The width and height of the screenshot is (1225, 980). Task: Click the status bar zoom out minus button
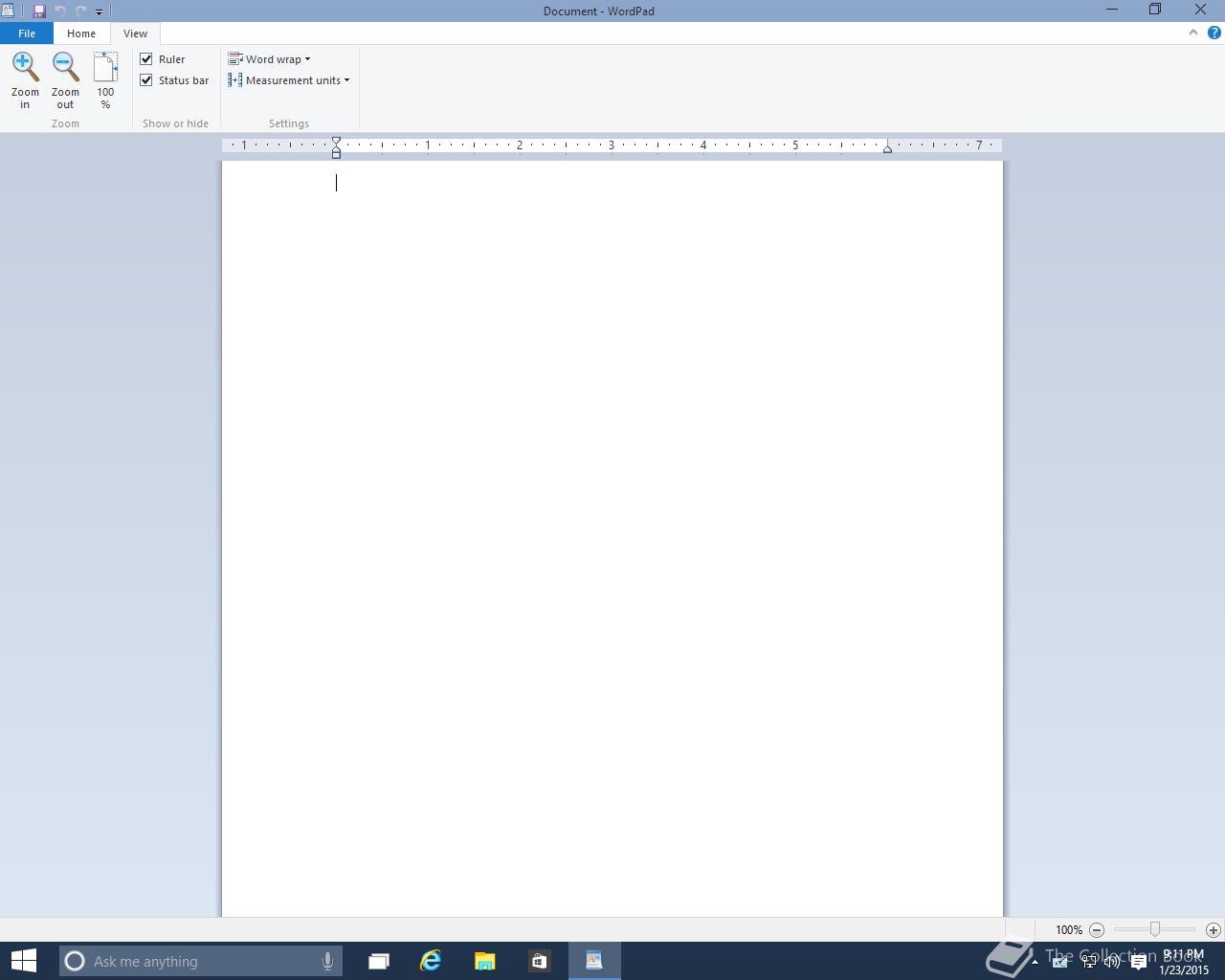pyautogui.click(x=1097, y=930)
